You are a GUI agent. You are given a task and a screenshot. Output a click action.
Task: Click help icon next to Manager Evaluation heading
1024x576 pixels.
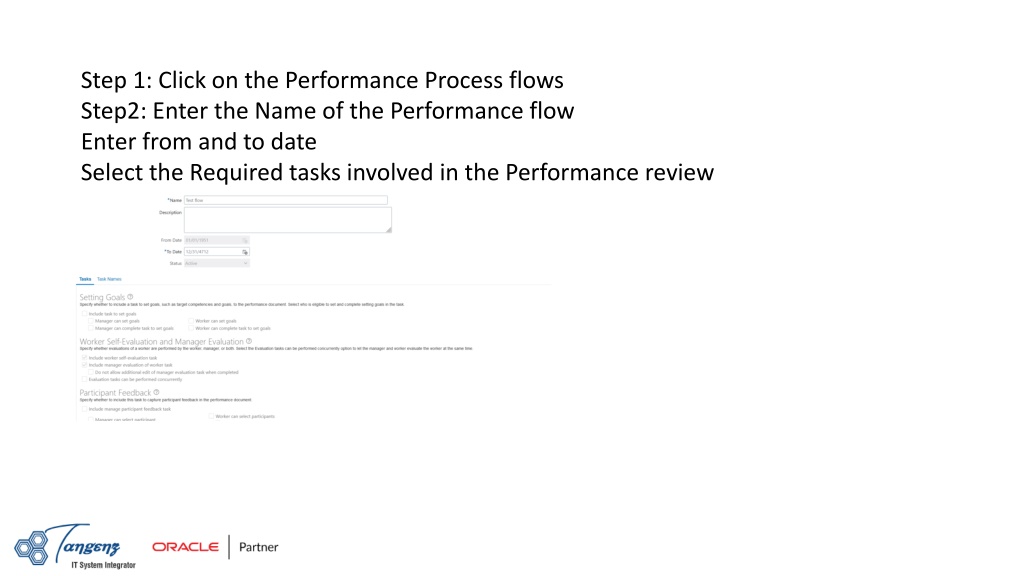tap(249, 341)
